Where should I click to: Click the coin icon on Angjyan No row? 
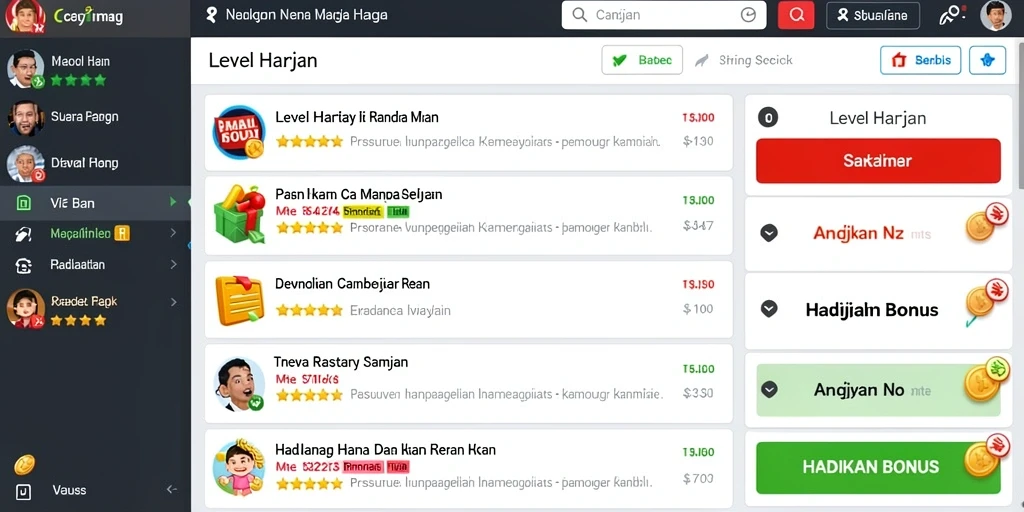pyautogui.click(x=986, y=379)
